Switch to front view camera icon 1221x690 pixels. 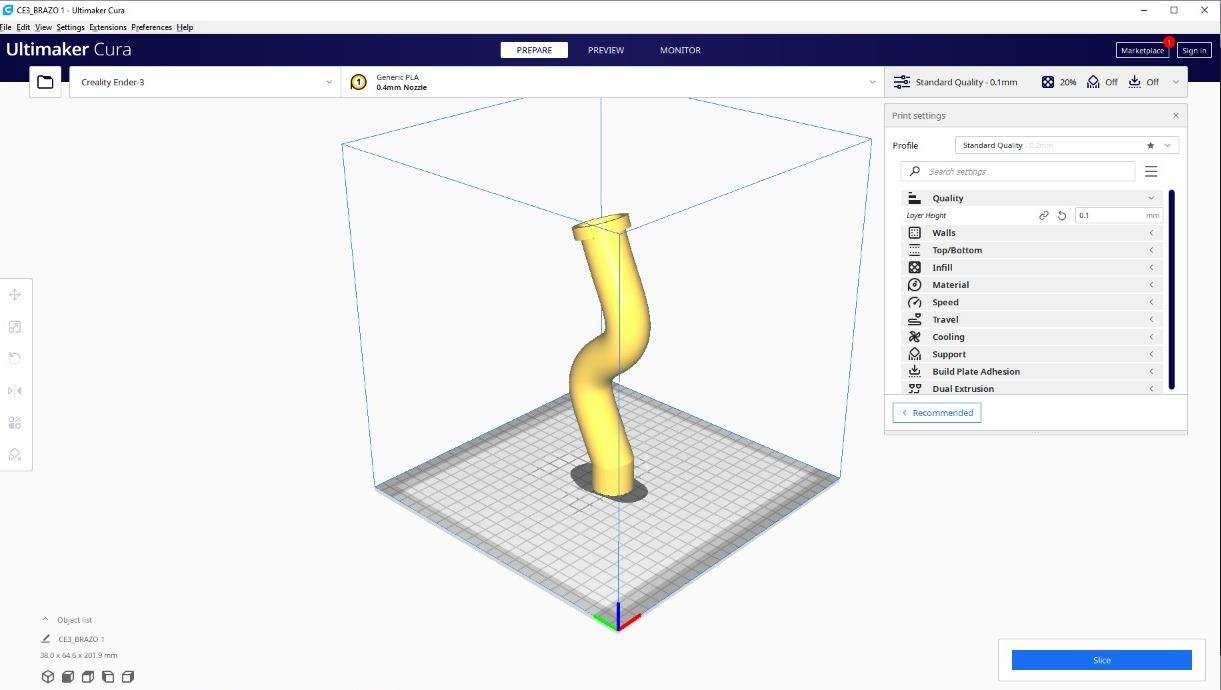click(68, 677)
